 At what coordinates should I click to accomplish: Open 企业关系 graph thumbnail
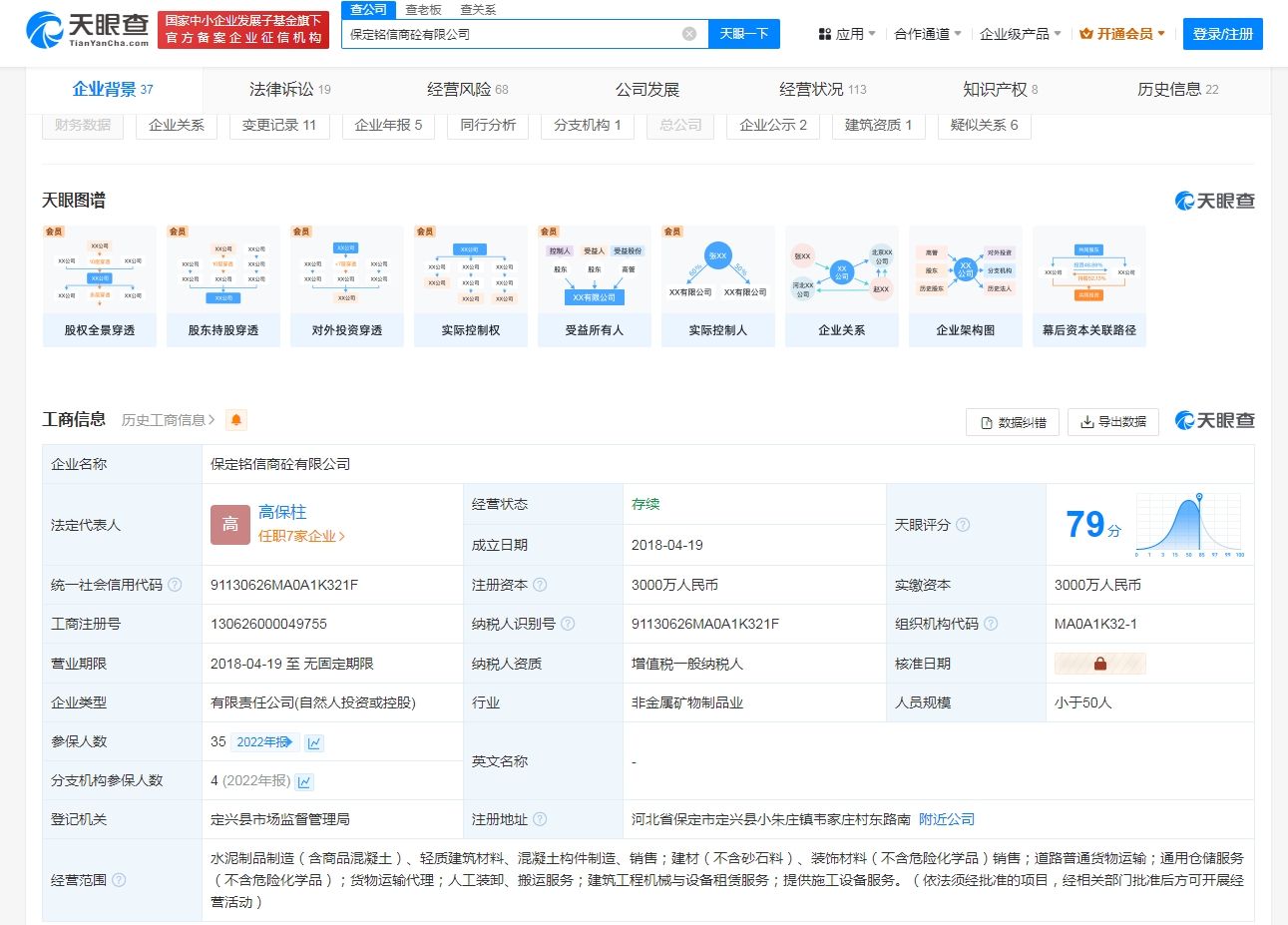coord(842,286)
